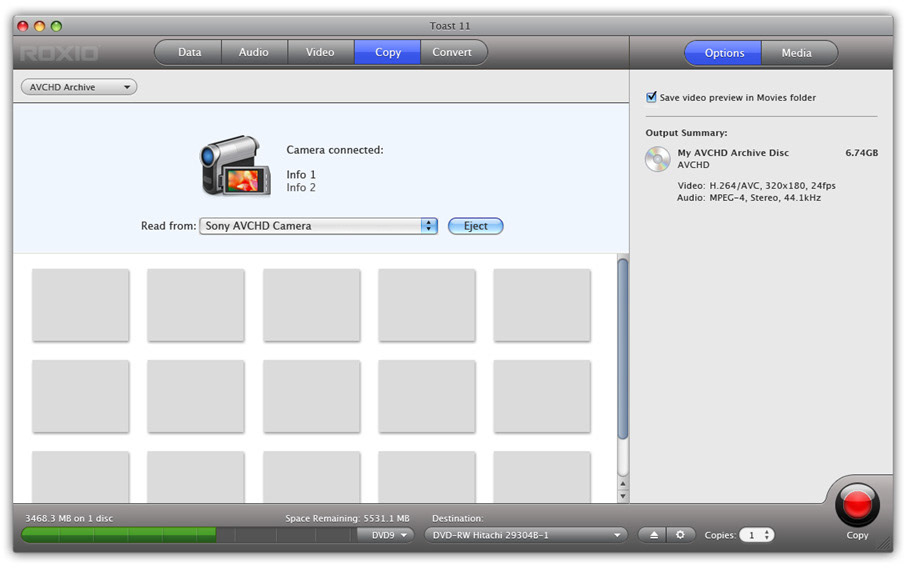Click the Eject button
This screenshot has width=914, height=569.
(475, 226)
